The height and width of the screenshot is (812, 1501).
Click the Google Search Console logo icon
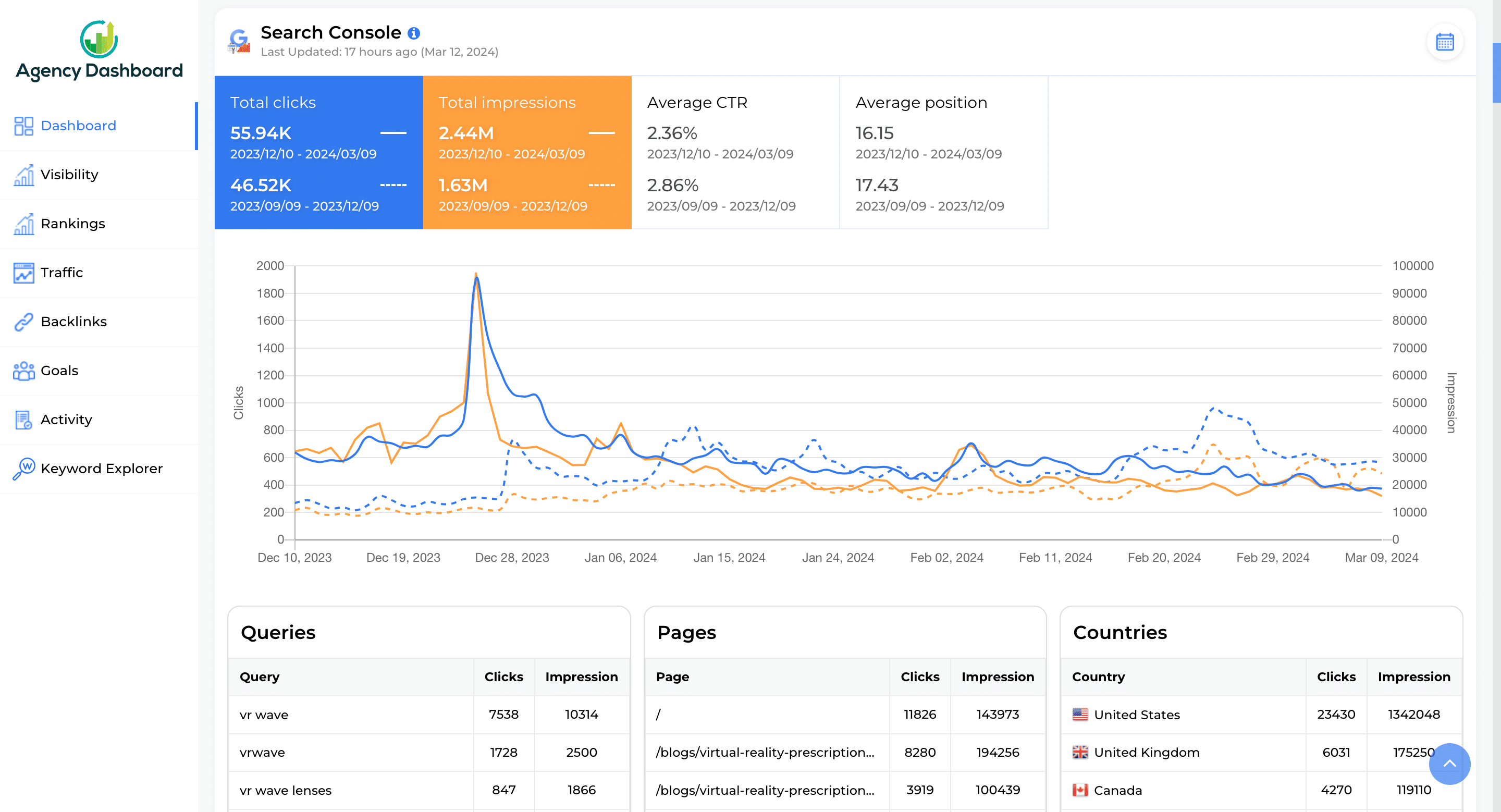239,41
